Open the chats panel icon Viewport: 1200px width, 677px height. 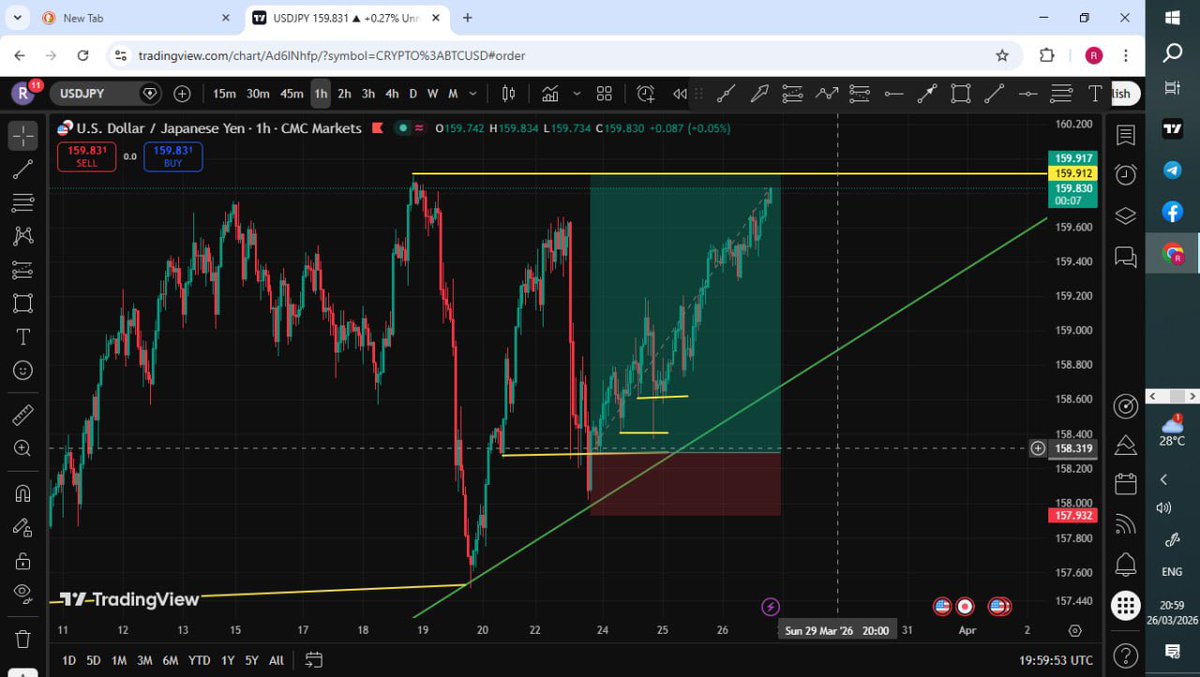point(1125,257)
